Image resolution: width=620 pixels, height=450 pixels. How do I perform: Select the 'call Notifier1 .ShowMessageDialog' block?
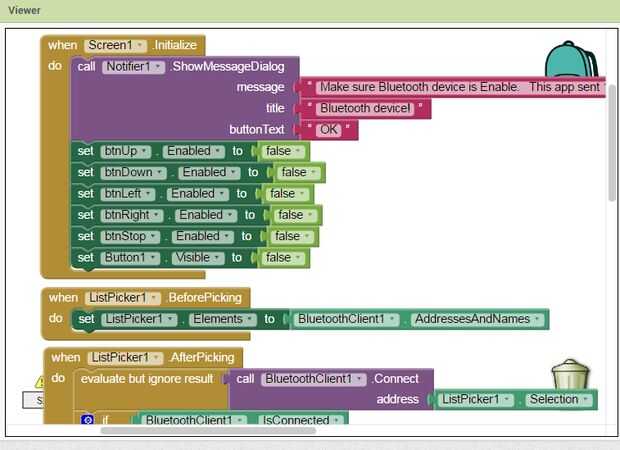tap(184, 99)
